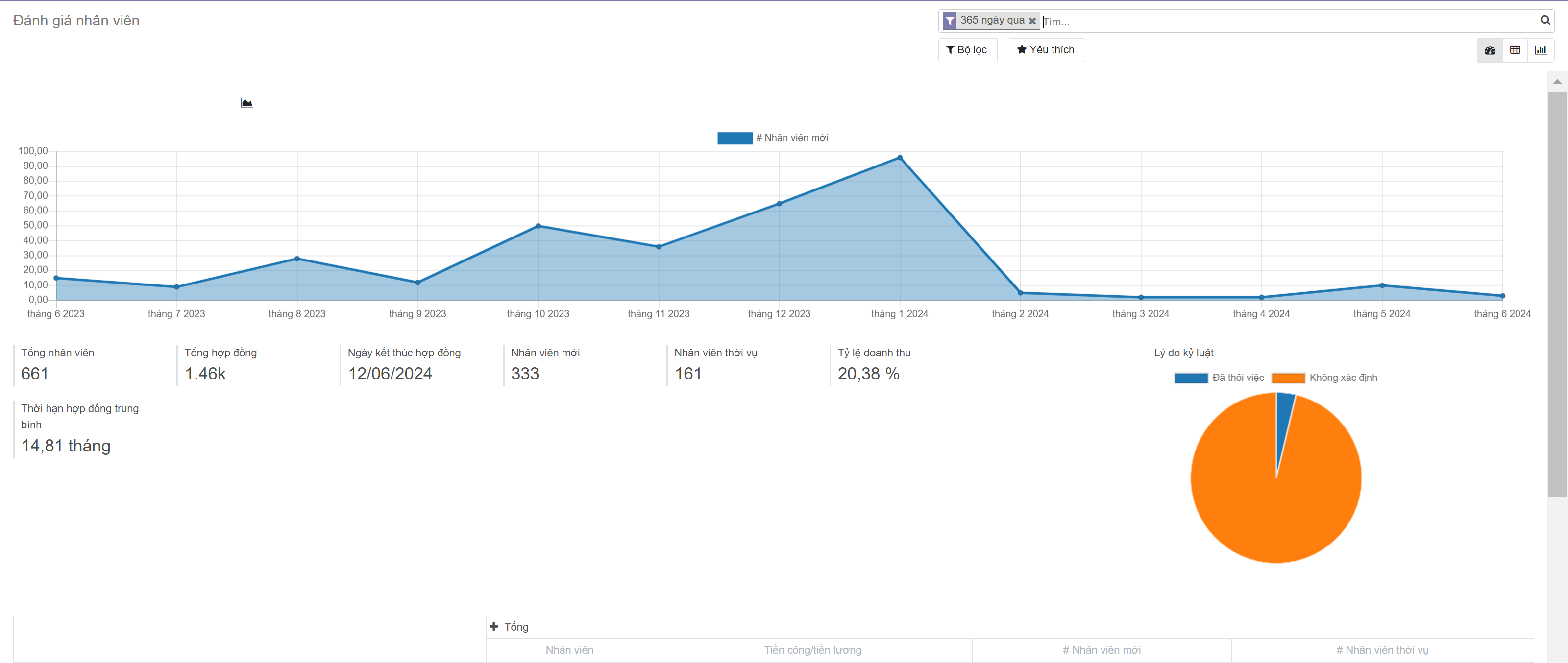Switch to pivot table view icon
The width and height of the screenshot is (1568, 663).
(x=1515, y=50)
